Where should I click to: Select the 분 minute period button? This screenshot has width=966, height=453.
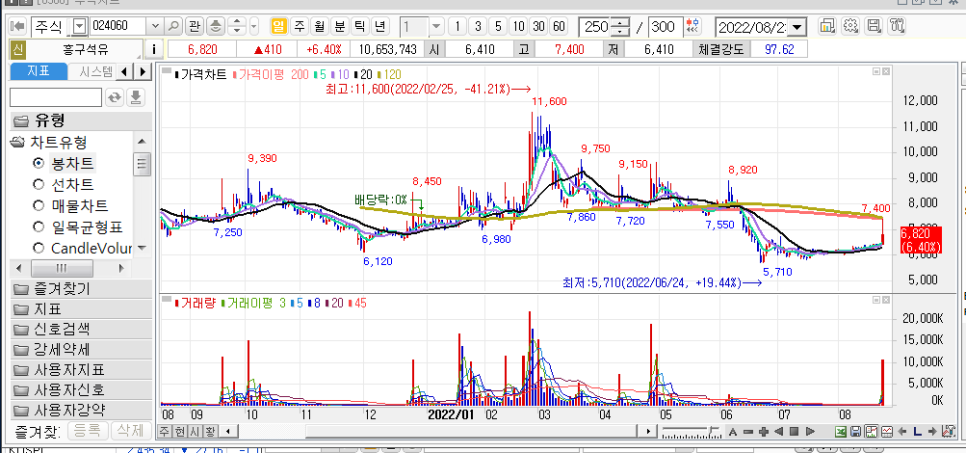[339, 27]
